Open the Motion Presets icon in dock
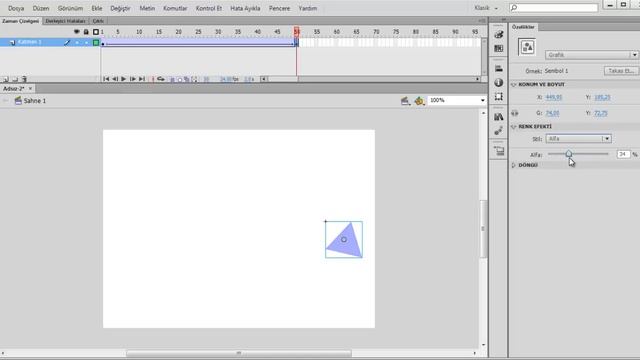 pyautogui.click(x=498, y=131)
